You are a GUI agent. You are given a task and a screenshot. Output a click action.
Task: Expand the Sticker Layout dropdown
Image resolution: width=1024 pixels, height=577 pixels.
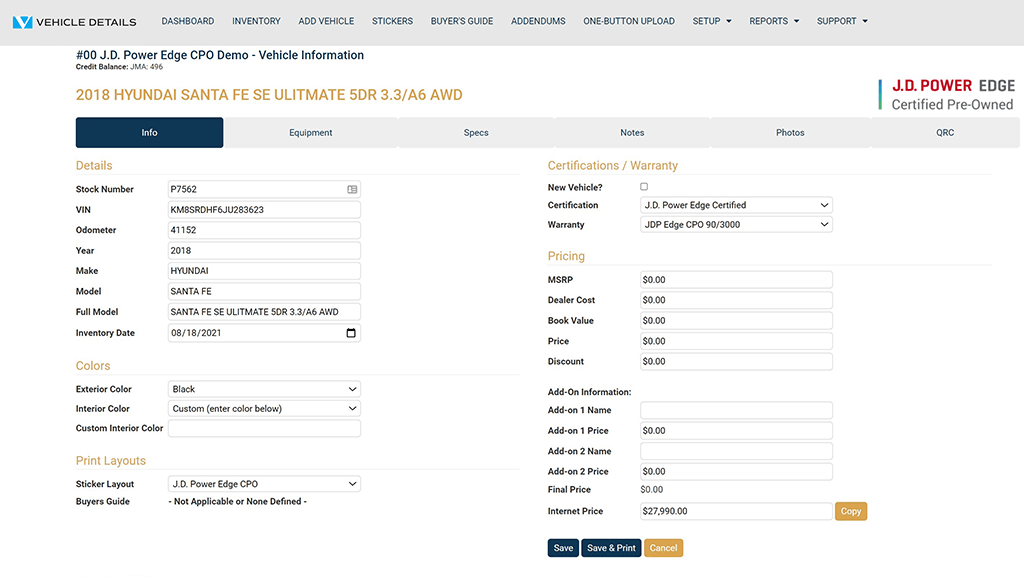tap(264, 484)
